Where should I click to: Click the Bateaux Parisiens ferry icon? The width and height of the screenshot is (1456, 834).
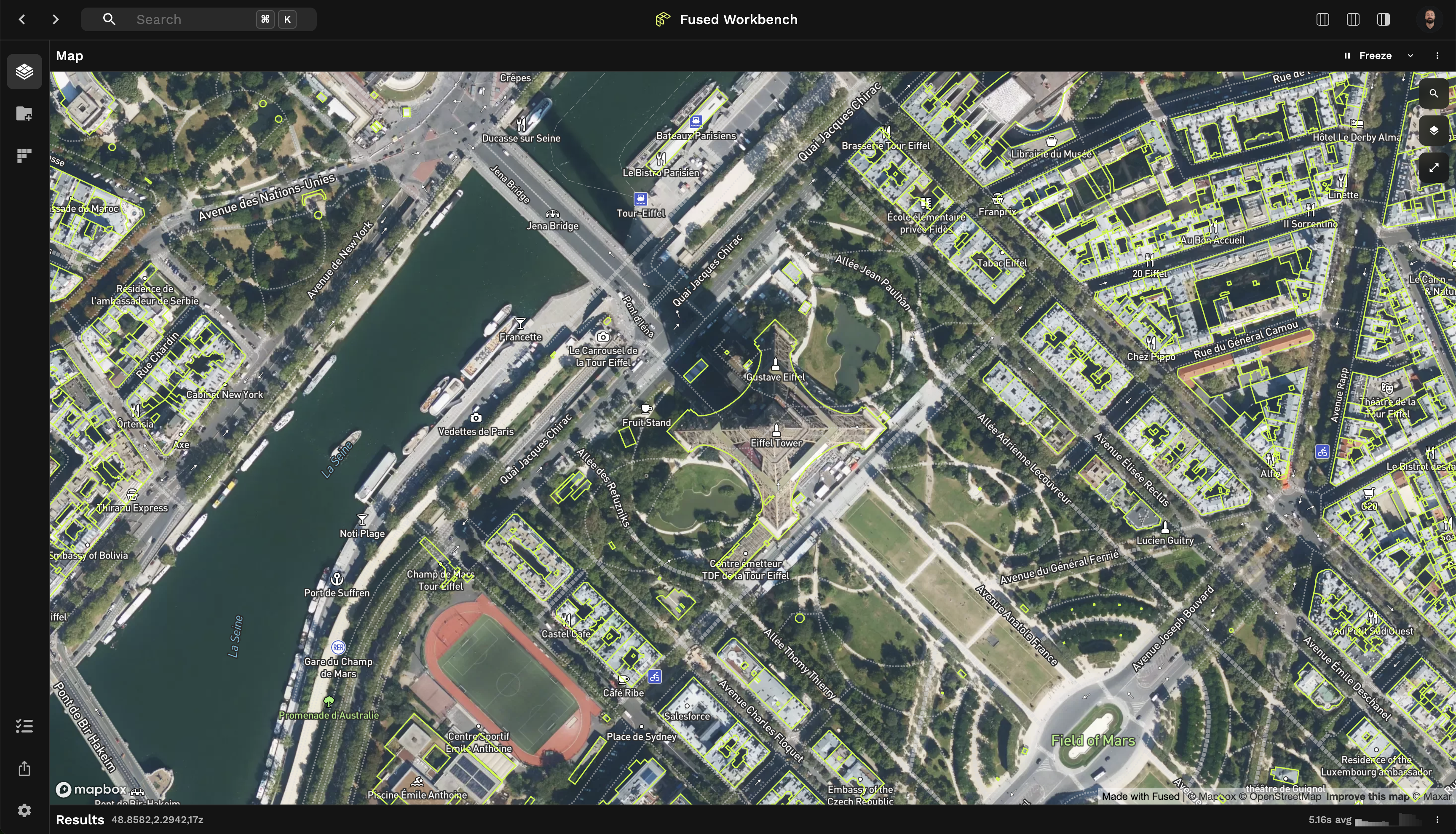point(696,121)
